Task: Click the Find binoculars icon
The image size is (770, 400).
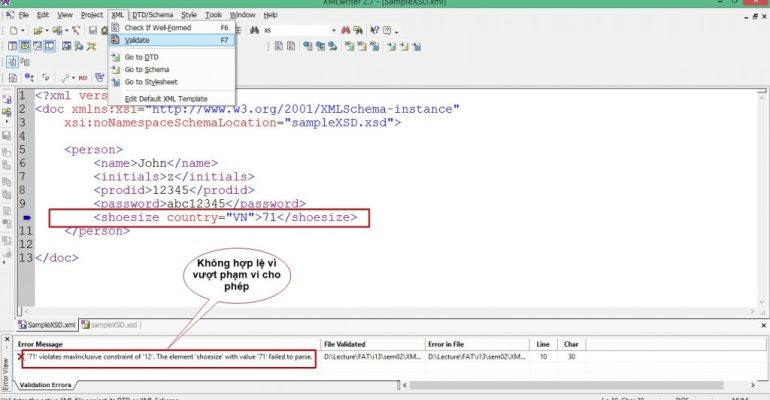Action: tap(254, 30)
